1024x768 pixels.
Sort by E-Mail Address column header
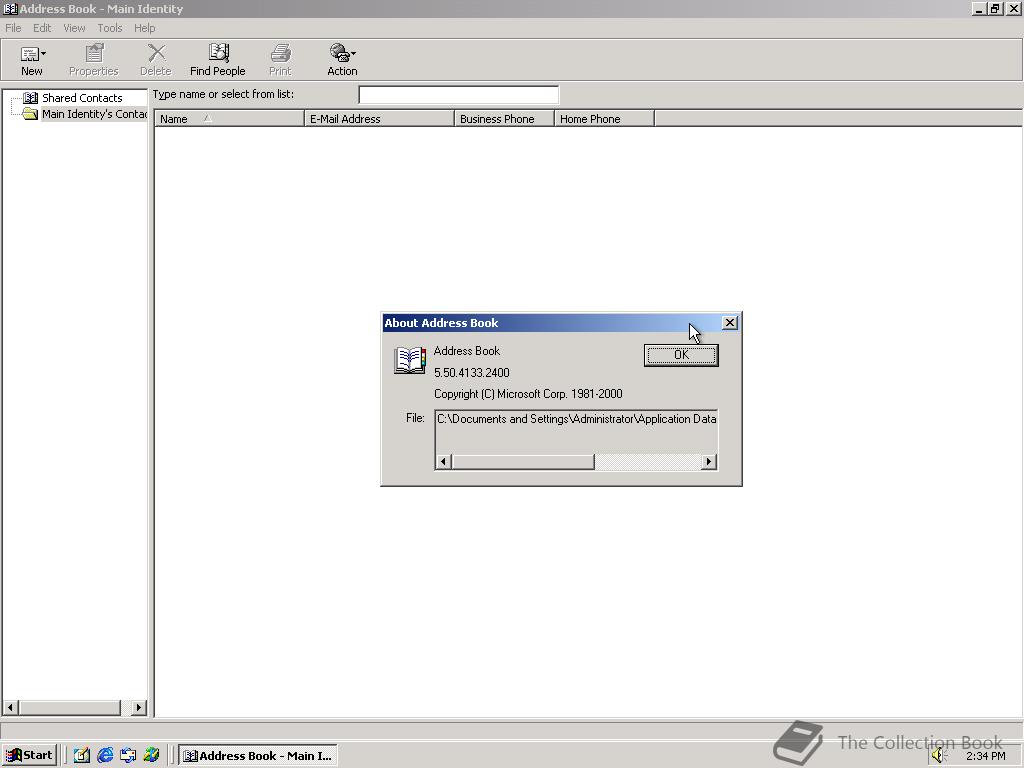click(379, 119)
